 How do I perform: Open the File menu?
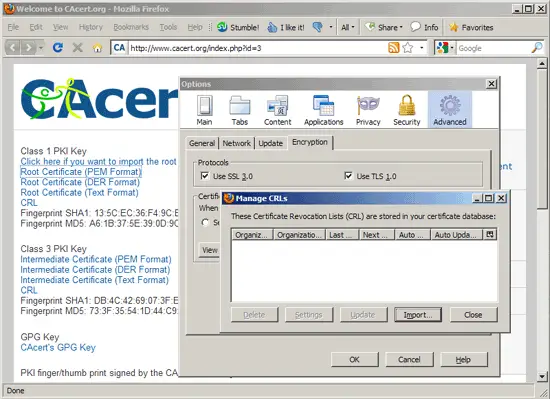(13, 27)
